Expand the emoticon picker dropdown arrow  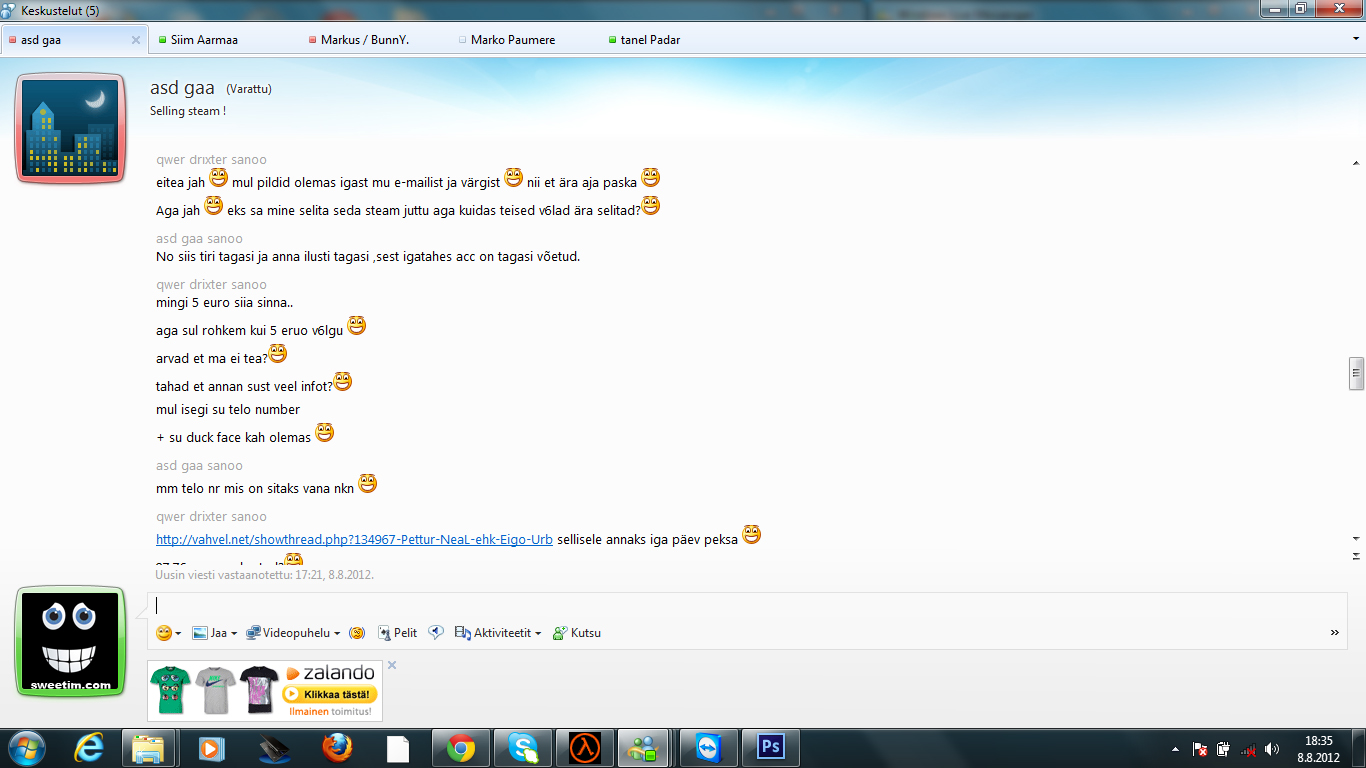tap(178, 634)
